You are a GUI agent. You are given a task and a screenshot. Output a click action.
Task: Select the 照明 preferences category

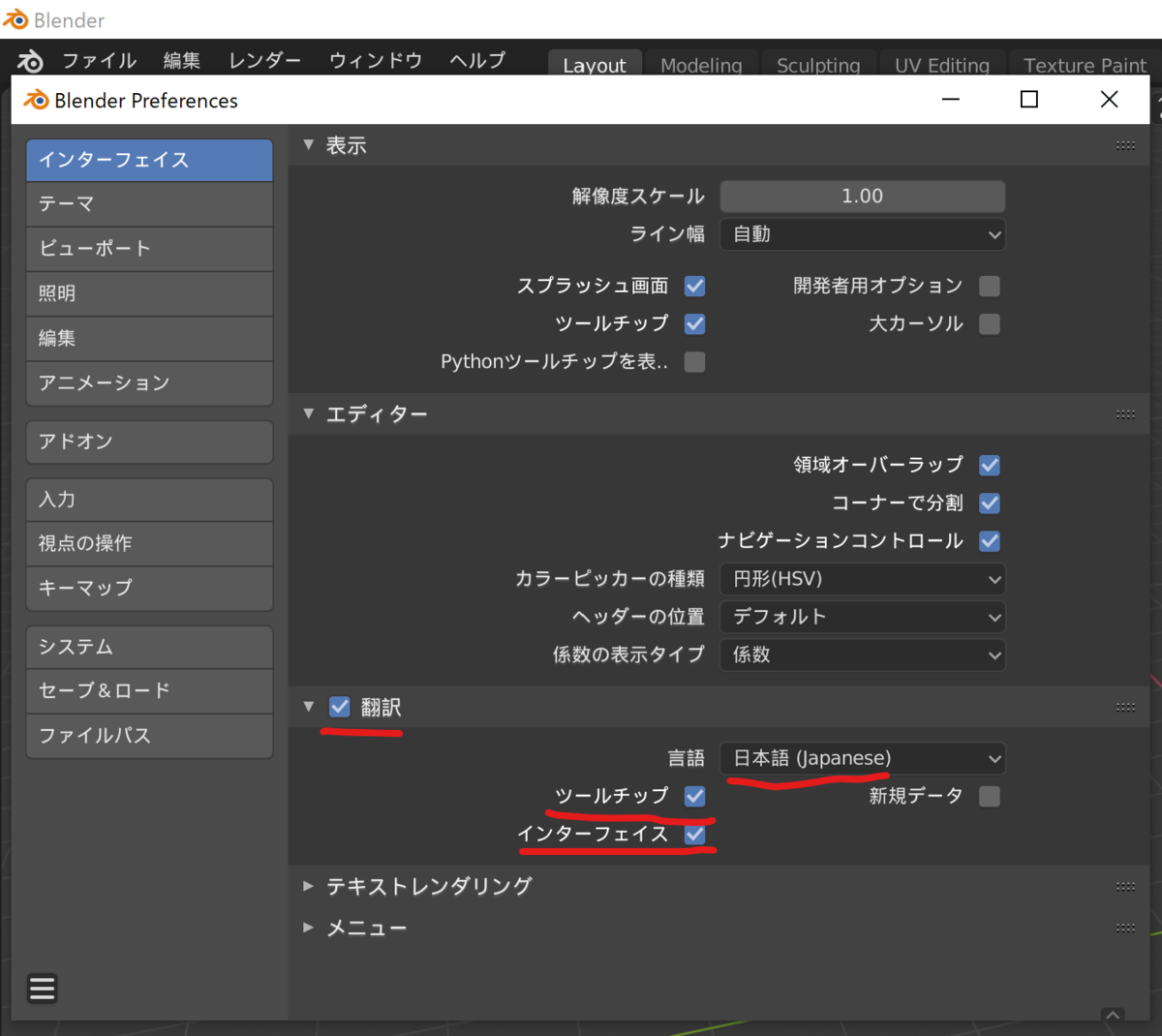click(x=149, y=293)
